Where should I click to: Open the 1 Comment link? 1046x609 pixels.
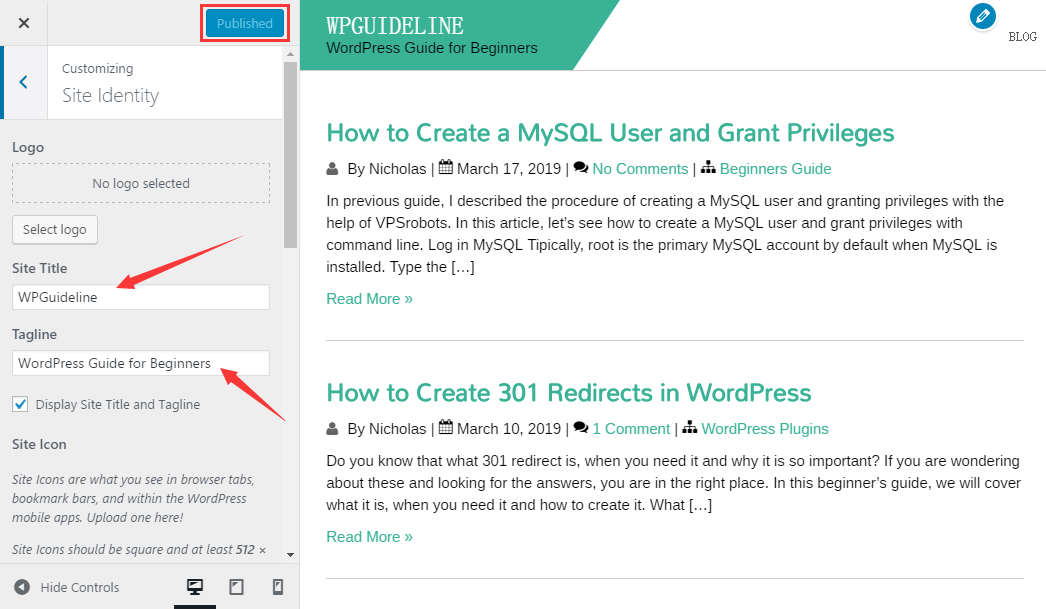click(631, 428)
